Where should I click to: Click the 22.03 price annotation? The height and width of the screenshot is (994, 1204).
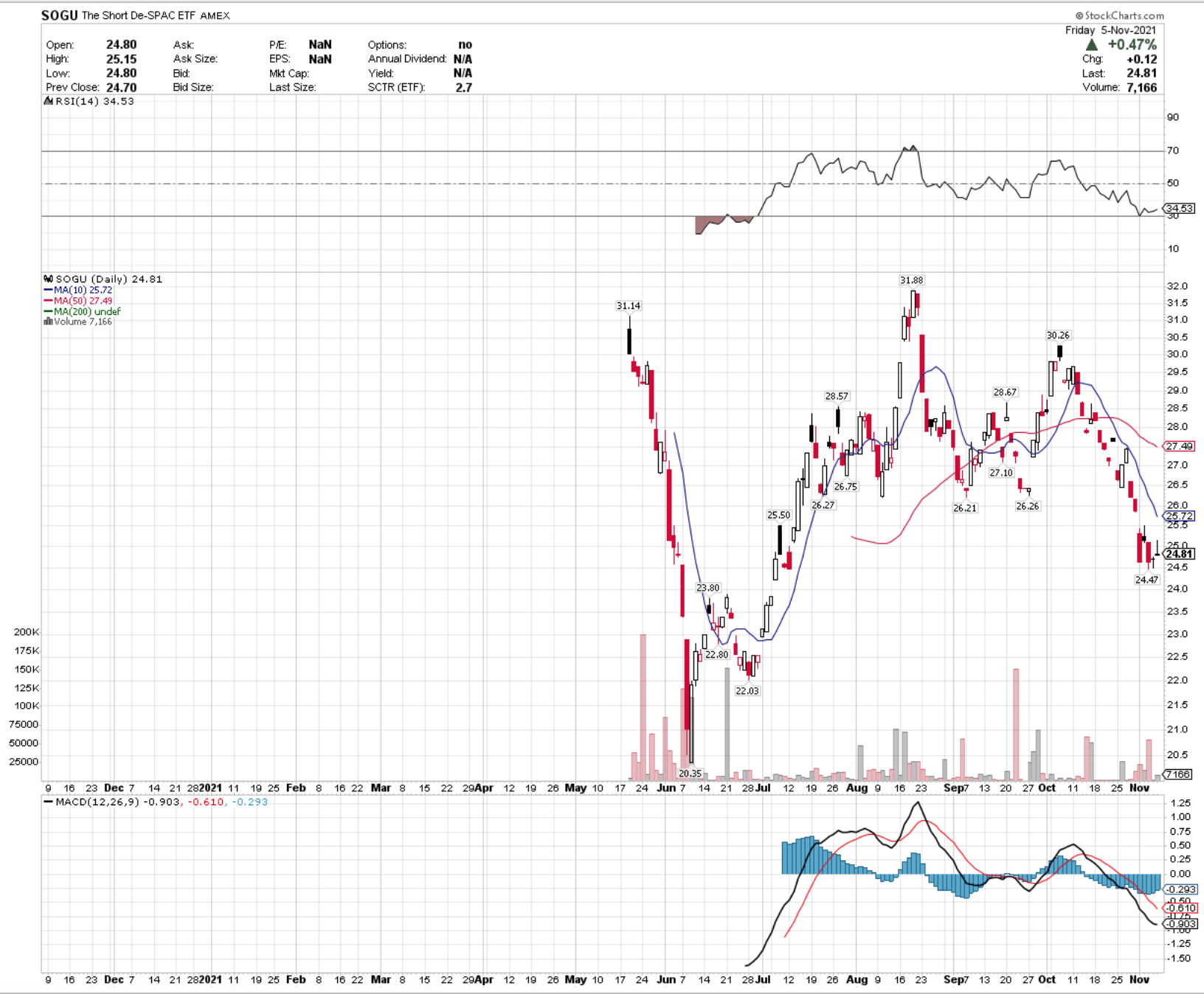747,691
